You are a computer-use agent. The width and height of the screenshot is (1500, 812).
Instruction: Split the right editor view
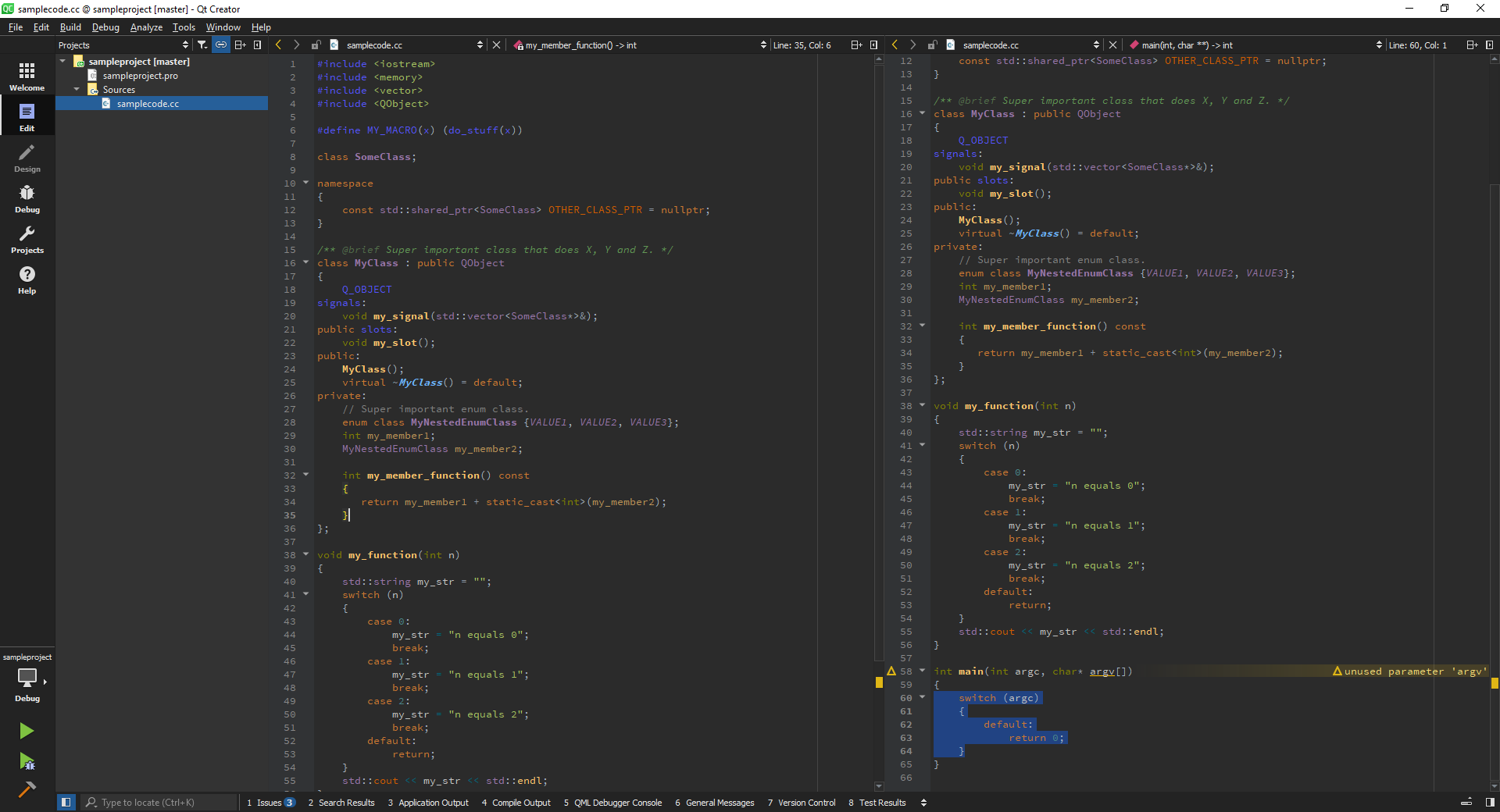[x=1472, y=45]
